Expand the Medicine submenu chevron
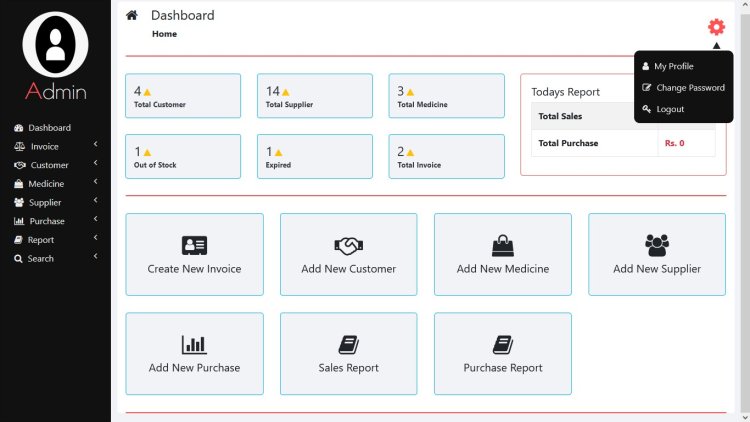Image resolution: width=750 pixels, height=422 pixels. point(96,181)
